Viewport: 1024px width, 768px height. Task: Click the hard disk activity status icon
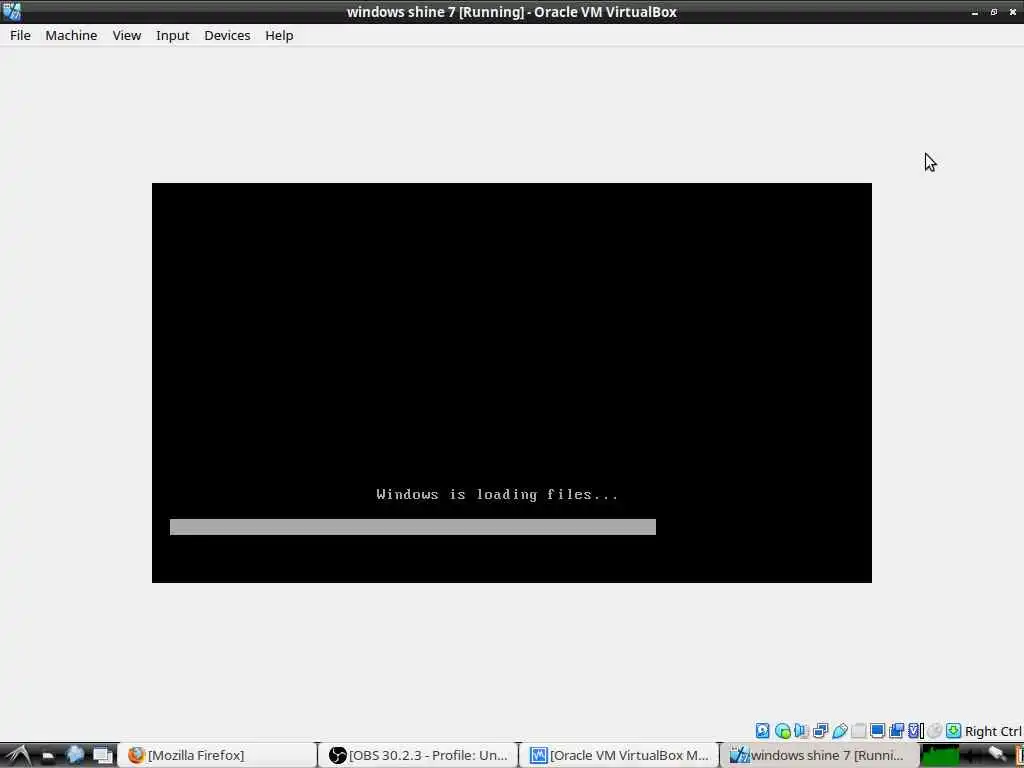pyautogui.click(x=762, y=730)
